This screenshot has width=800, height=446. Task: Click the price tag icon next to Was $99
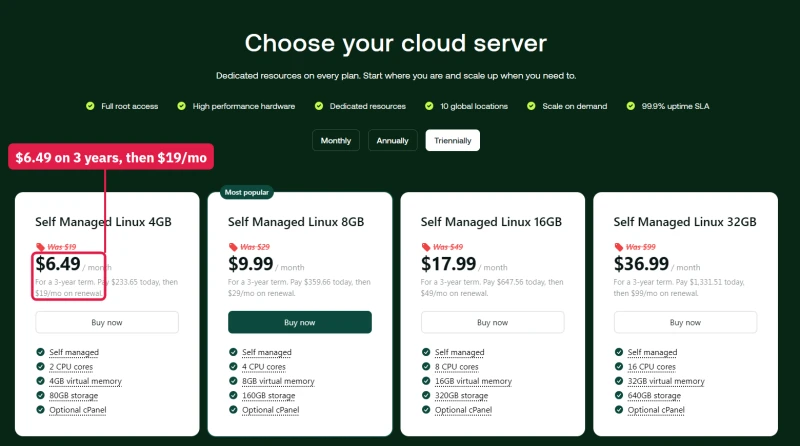point(619,247)
